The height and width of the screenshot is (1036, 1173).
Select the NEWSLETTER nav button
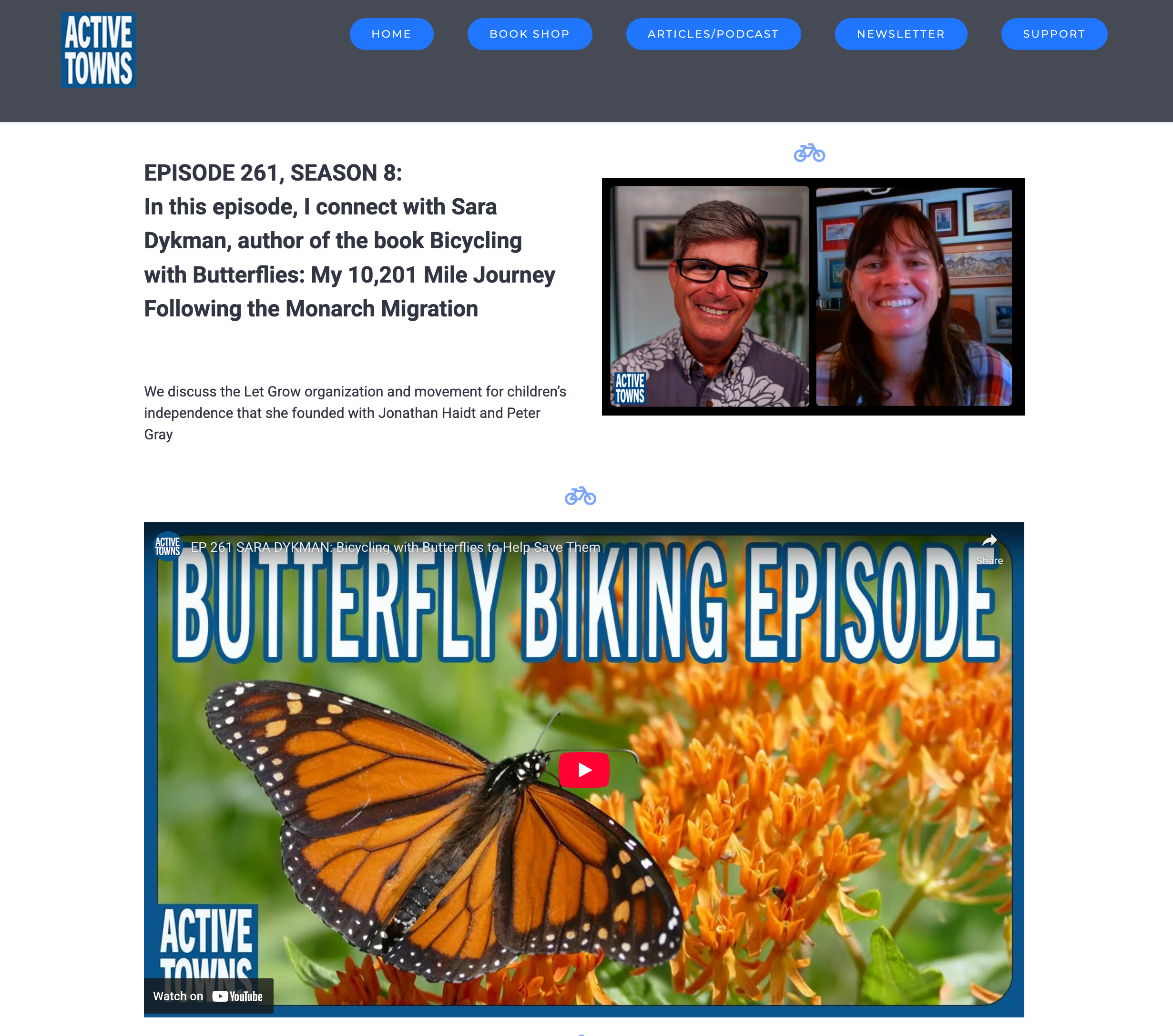pos(900,34)
